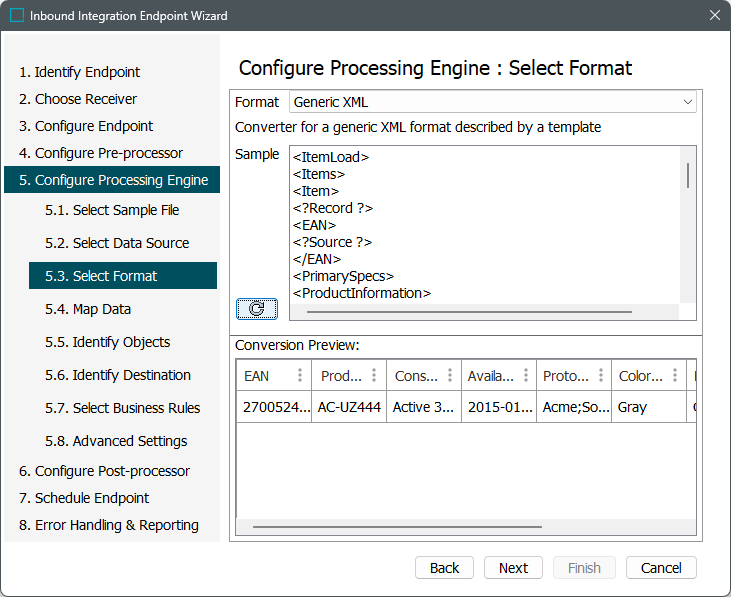Image resolution: width=731 pixels, height=597 pixels.
Task: Click the wizard window icon in title bar
Action: [17, 16]
